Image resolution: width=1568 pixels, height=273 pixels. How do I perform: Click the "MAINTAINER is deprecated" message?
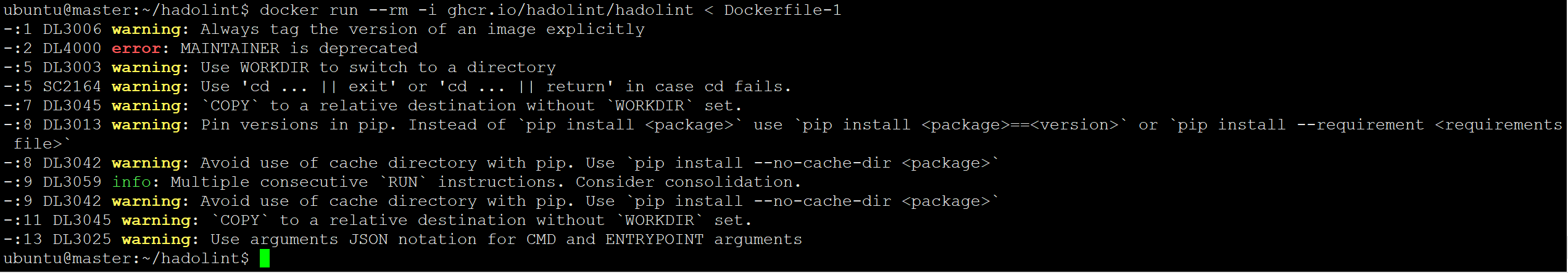(299, 48)
